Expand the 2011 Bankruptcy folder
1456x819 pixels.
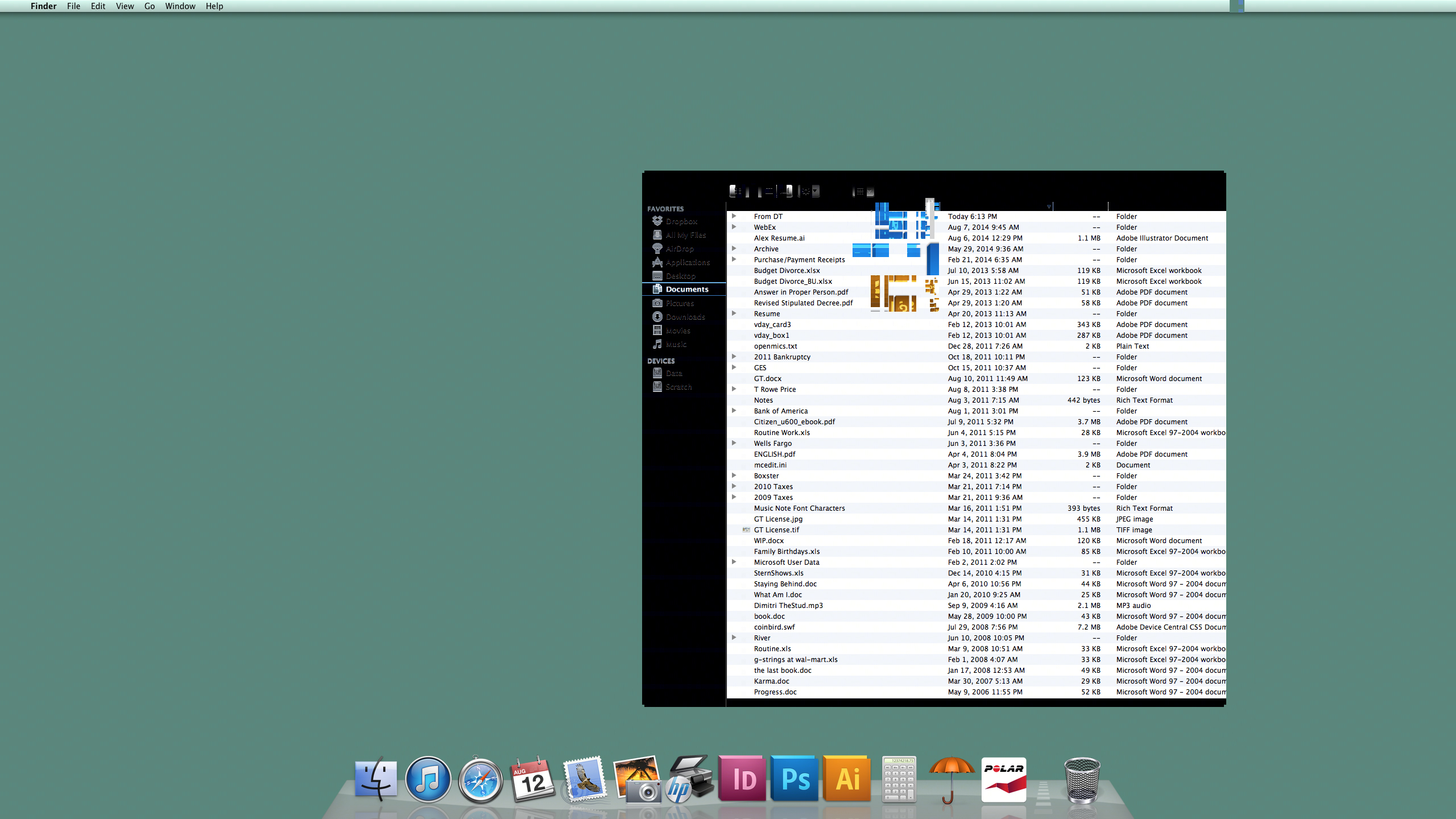click(x=734, y=357)
